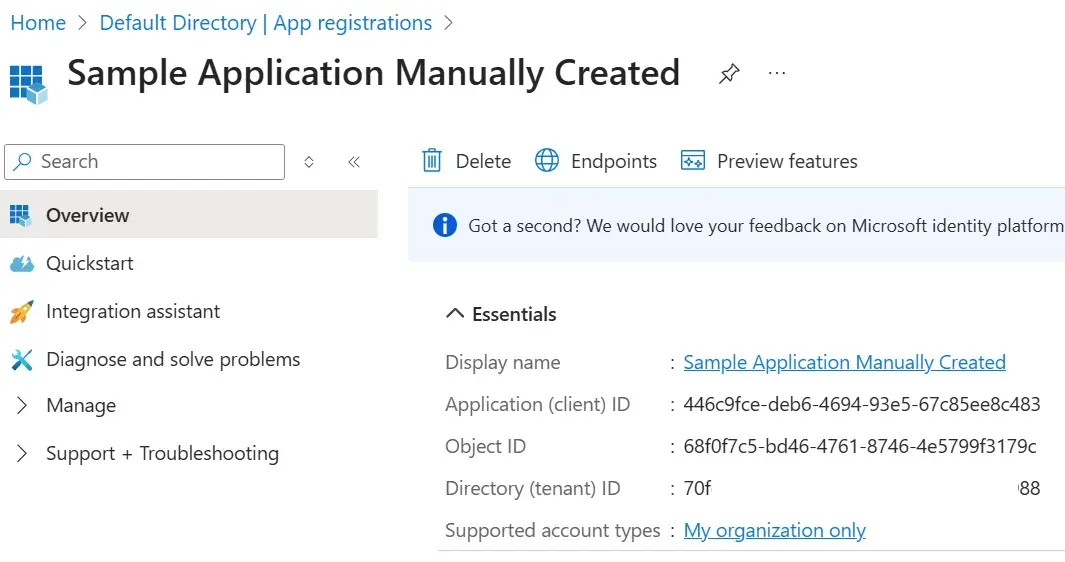Click the Delete trash can icon

432,161
